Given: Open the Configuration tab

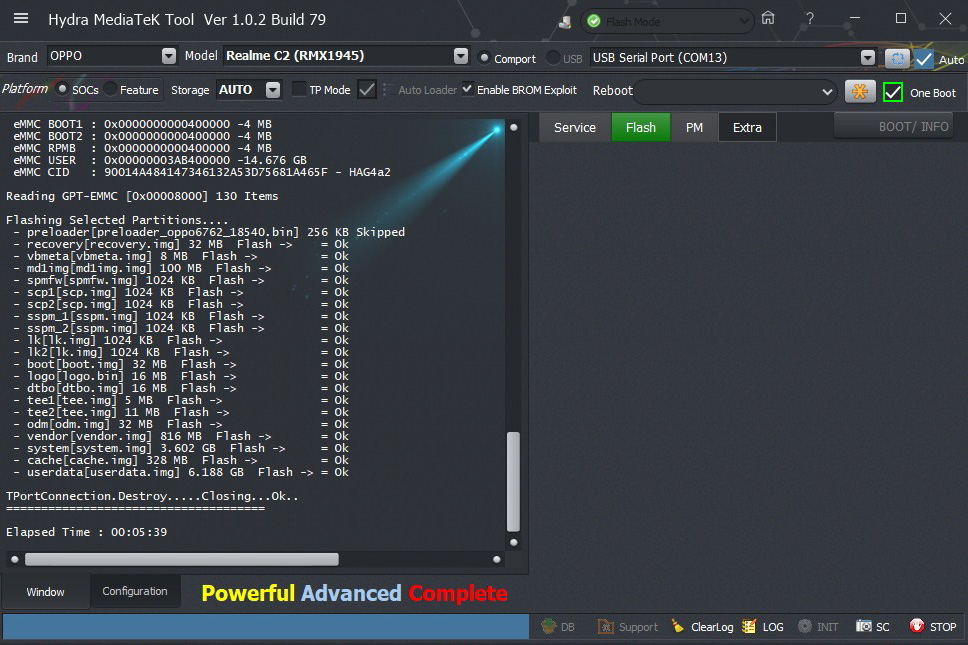Looking at the screenshot, I should point(135,591).
